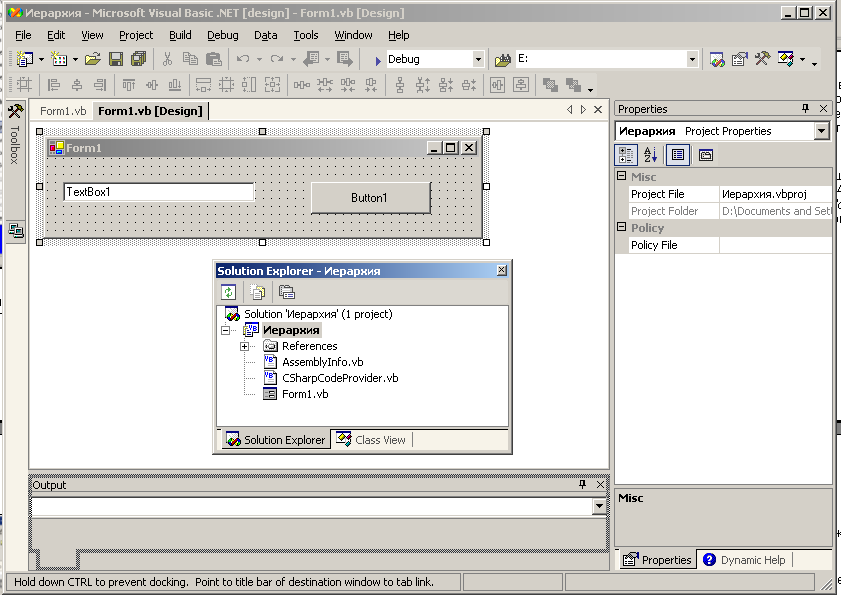Click Show All Files in Solution Explorer
This screenshot has width=841, height=595.
[258, 292]
